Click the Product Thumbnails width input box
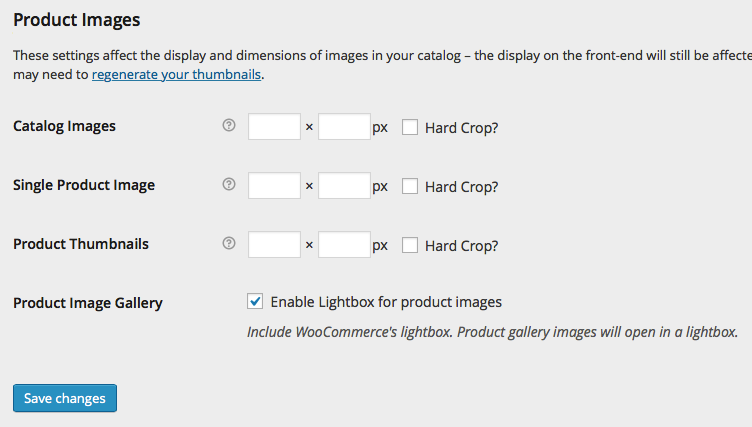This screenshot has width=752, height=427. pyautogui.click(x=274, y=245)
